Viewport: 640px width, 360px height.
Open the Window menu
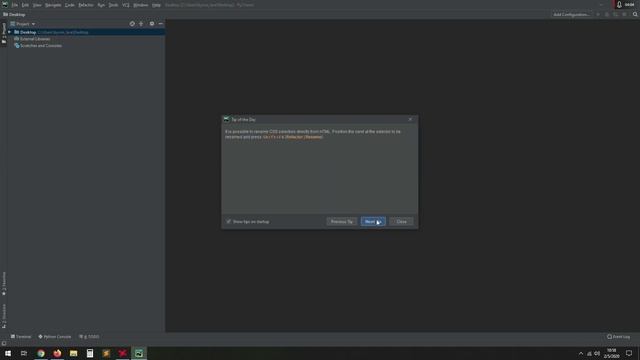[141, 5]
